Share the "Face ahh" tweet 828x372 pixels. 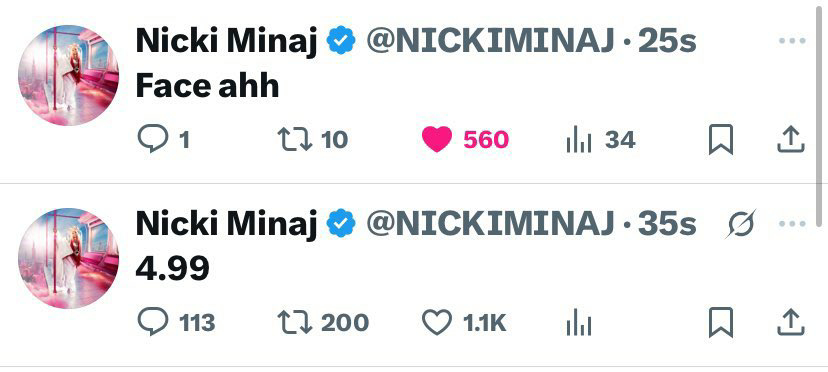click(x=791, y=140)
